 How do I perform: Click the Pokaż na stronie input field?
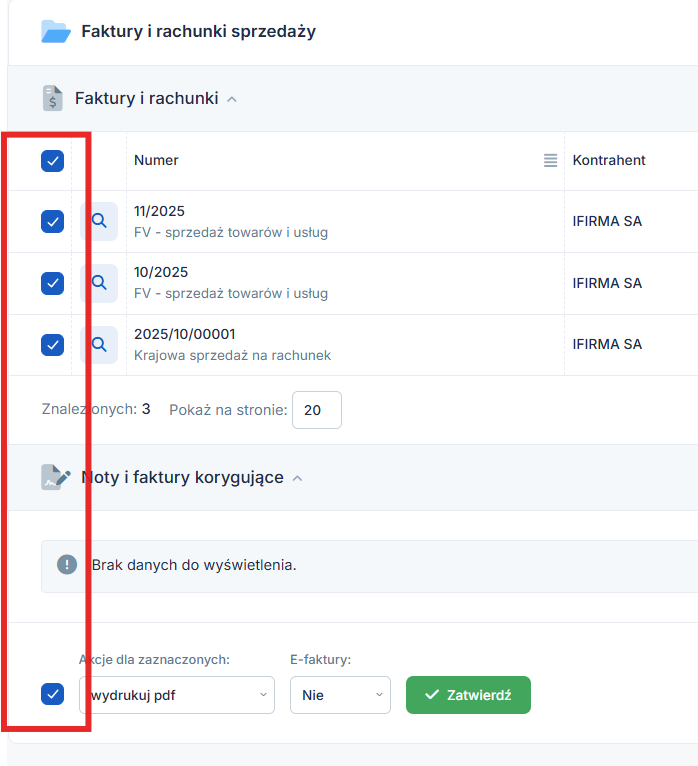click(316, 410)
